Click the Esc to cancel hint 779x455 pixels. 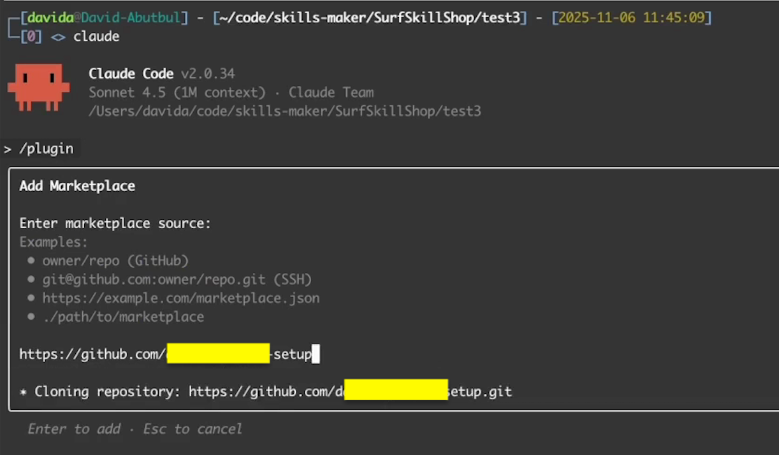[x=193, y=429]
